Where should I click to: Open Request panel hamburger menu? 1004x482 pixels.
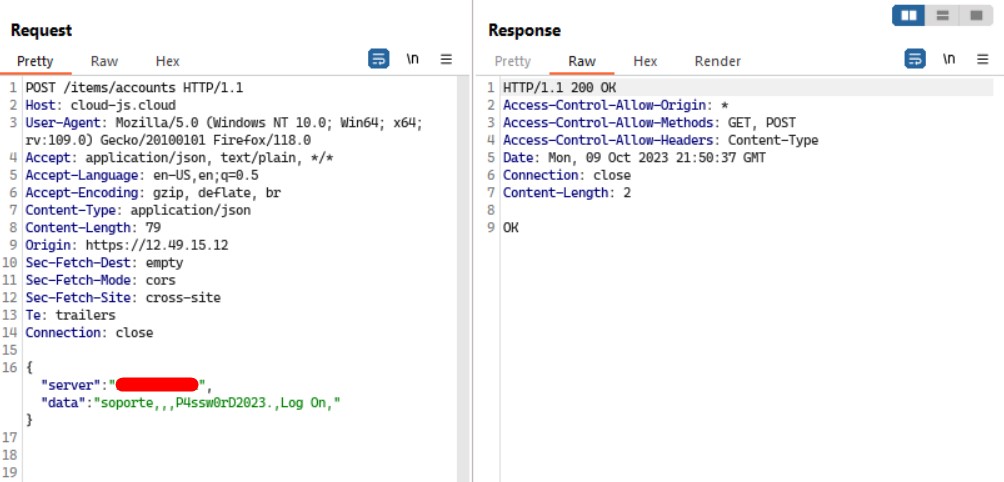point(446,60)
